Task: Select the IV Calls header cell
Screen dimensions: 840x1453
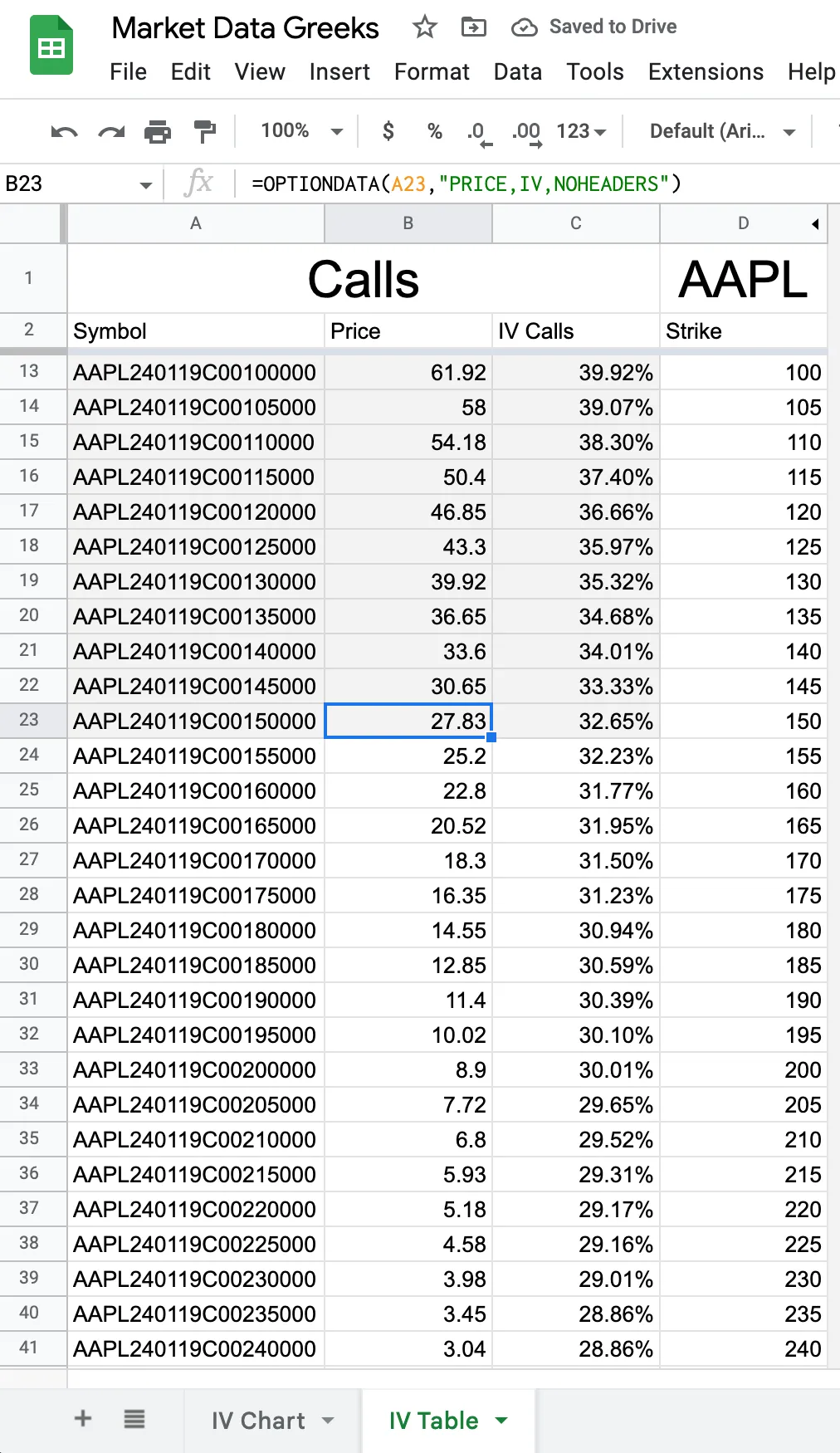Action: coord(575,330)
